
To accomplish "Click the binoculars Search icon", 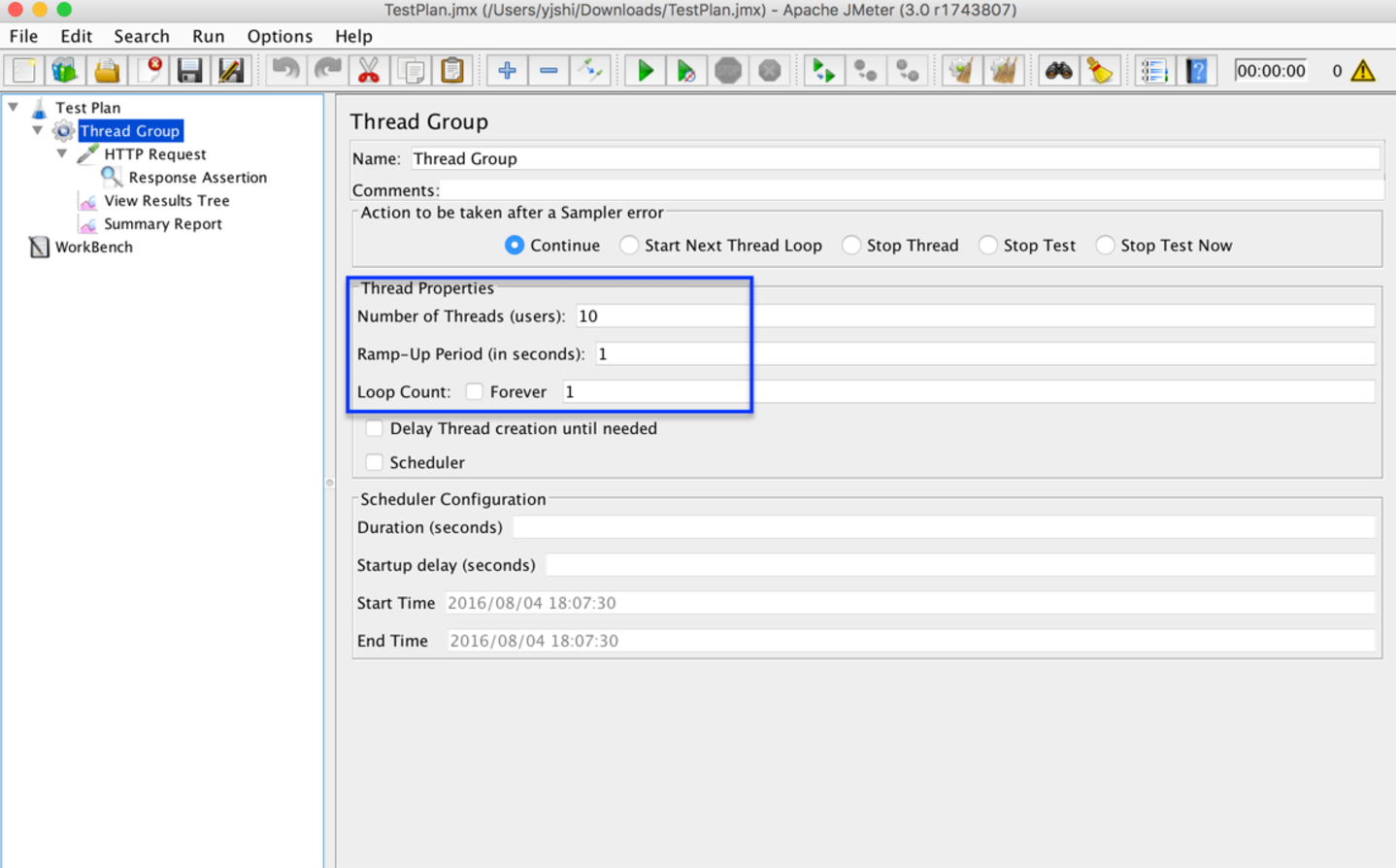I will 1058,71.
